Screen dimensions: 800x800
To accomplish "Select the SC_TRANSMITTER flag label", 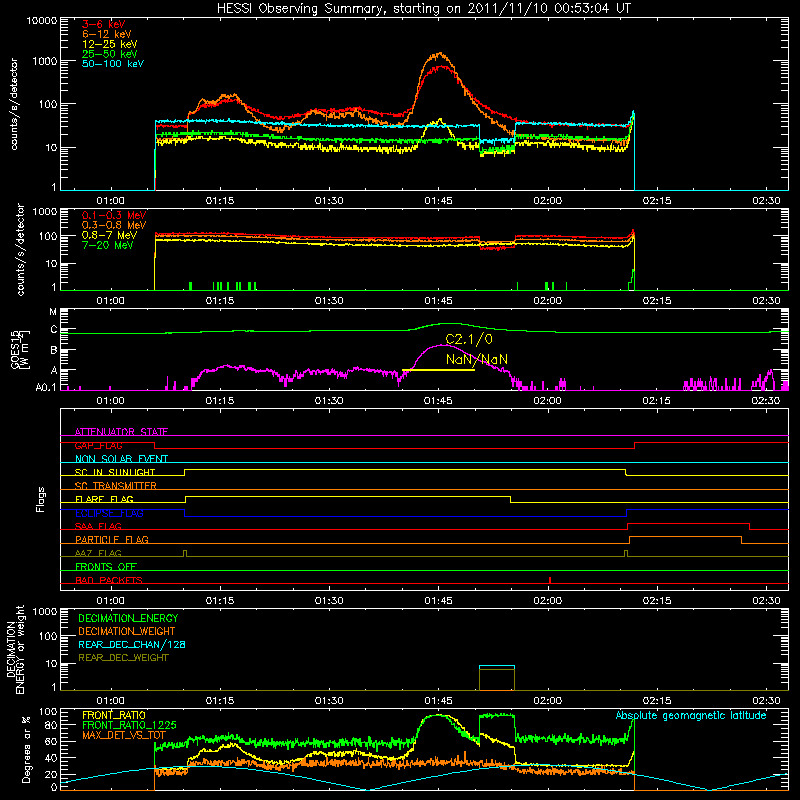I will click(x=116, y=486).
